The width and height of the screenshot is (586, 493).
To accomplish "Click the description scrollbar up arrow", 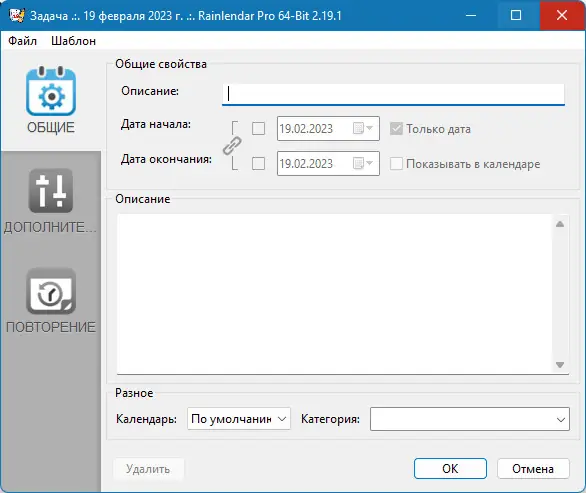I will coord(560,224).
